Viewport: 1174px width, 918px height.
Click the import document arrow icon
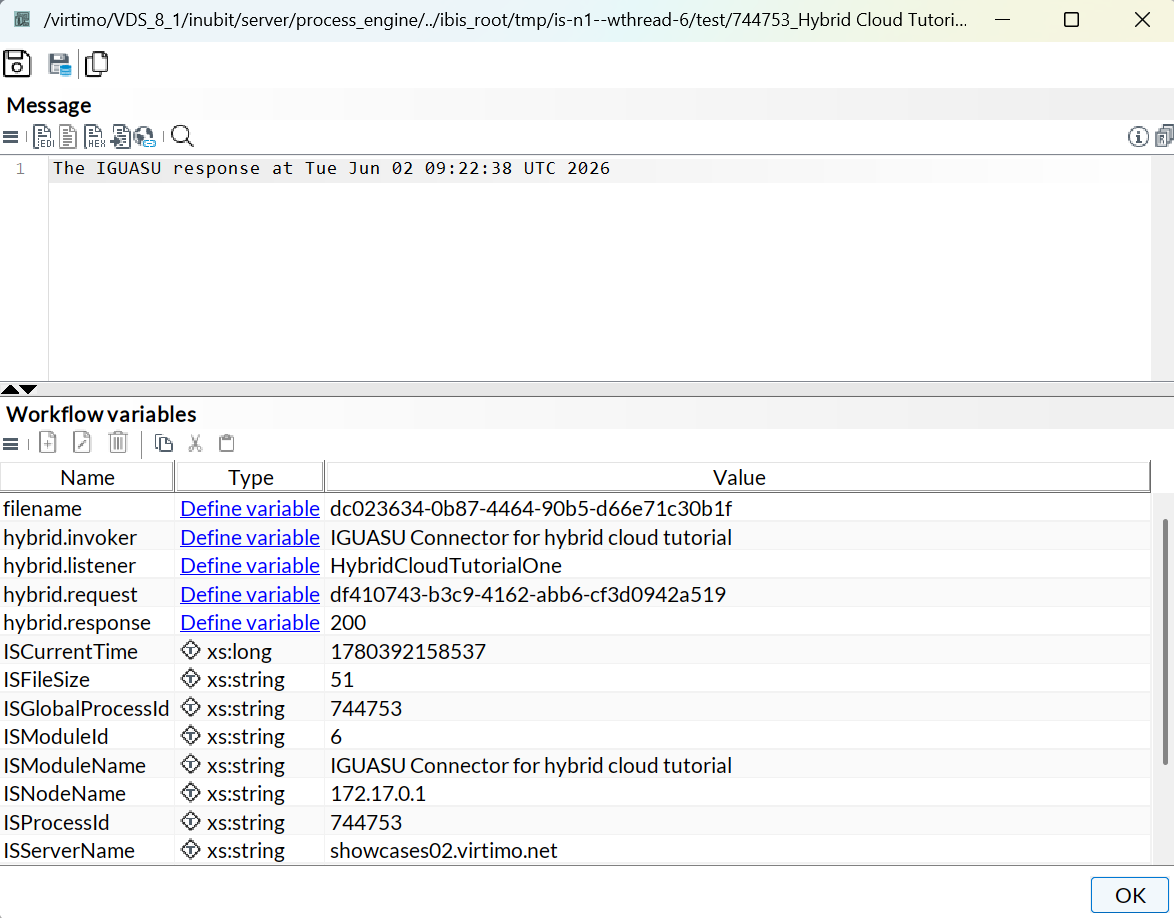point(121,136)
